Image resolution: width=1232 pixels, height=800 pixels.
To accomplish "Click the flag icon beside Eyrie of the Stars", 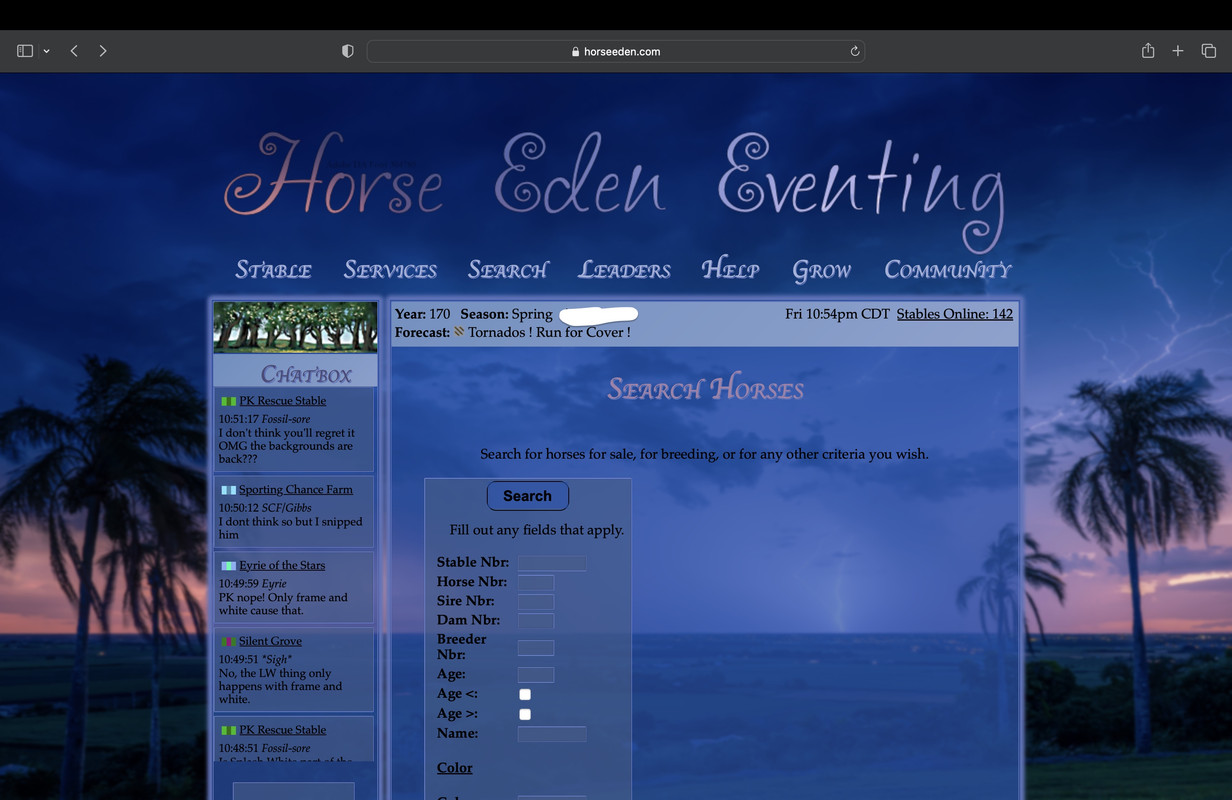I will coord(229,566).
